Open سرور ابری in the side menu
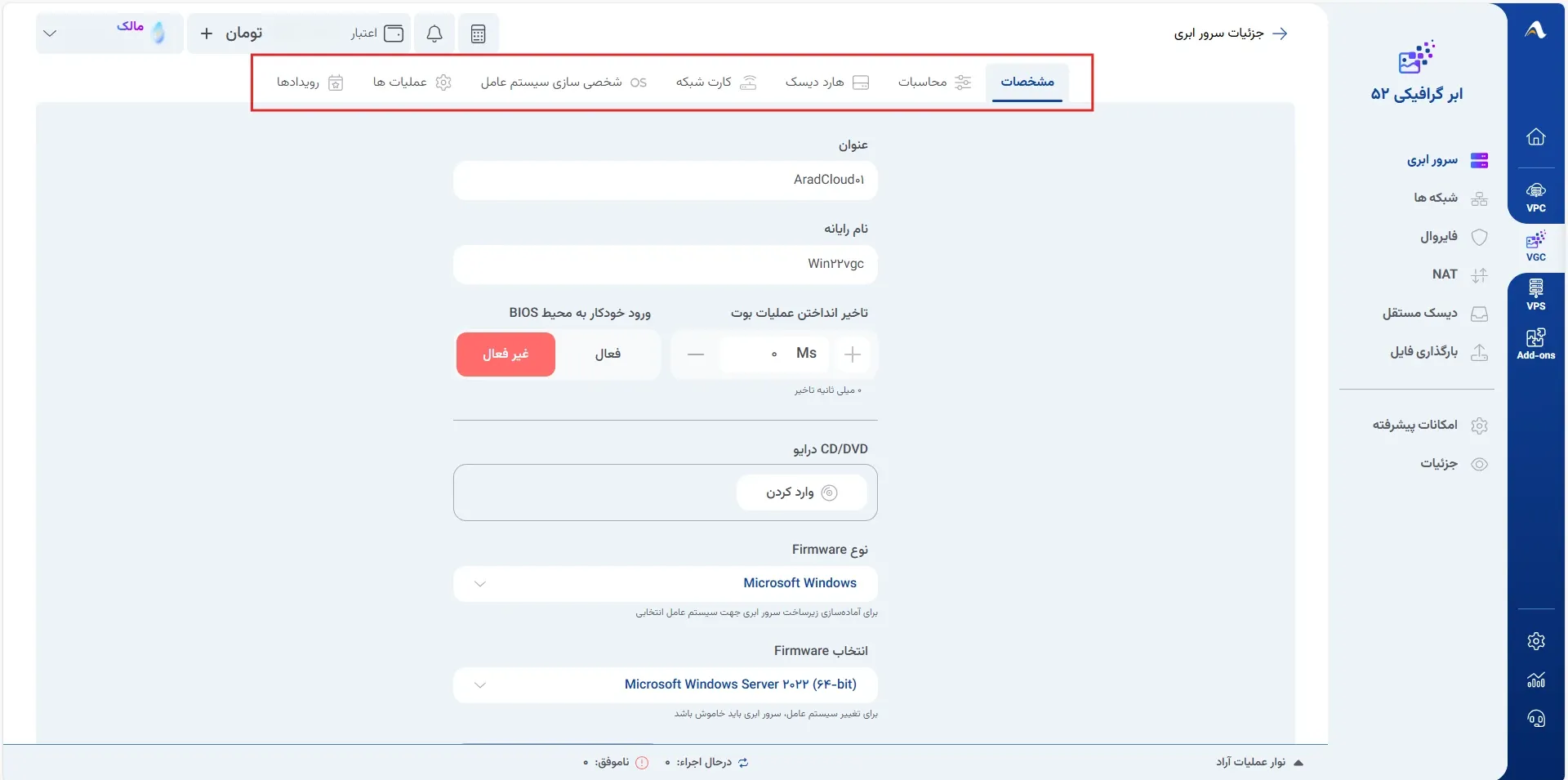 [x=1447, y=160]
